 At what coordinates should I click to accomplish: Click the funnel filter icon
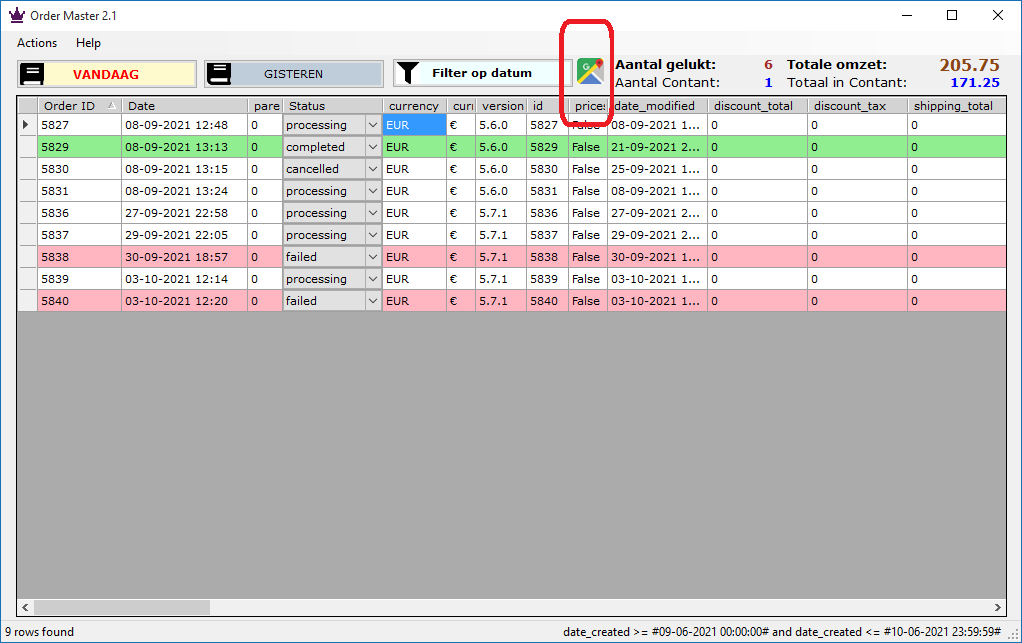pos(406,73)
